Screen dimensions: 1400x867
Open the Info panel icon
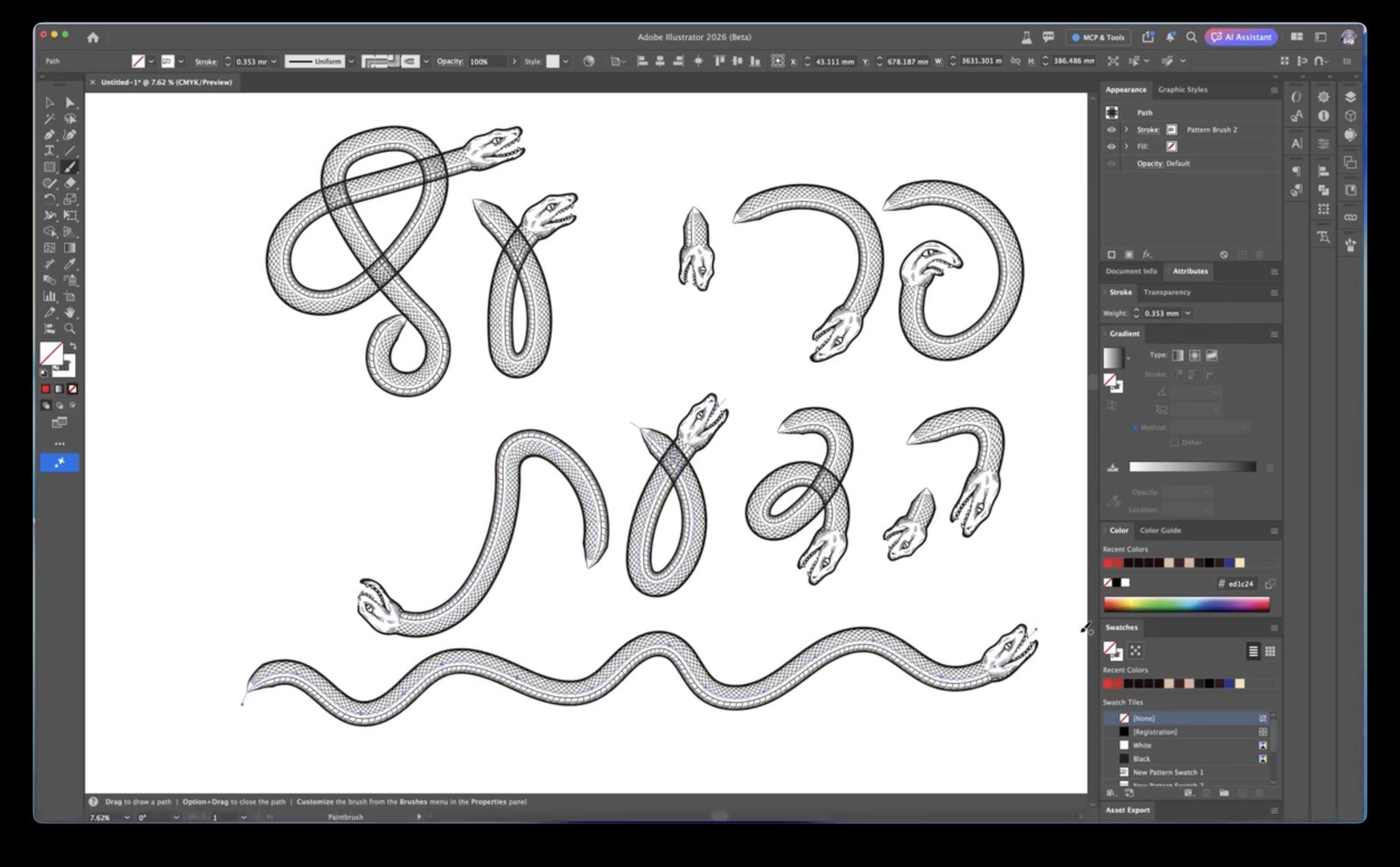pyautogui.click(x=1324, y=115)
